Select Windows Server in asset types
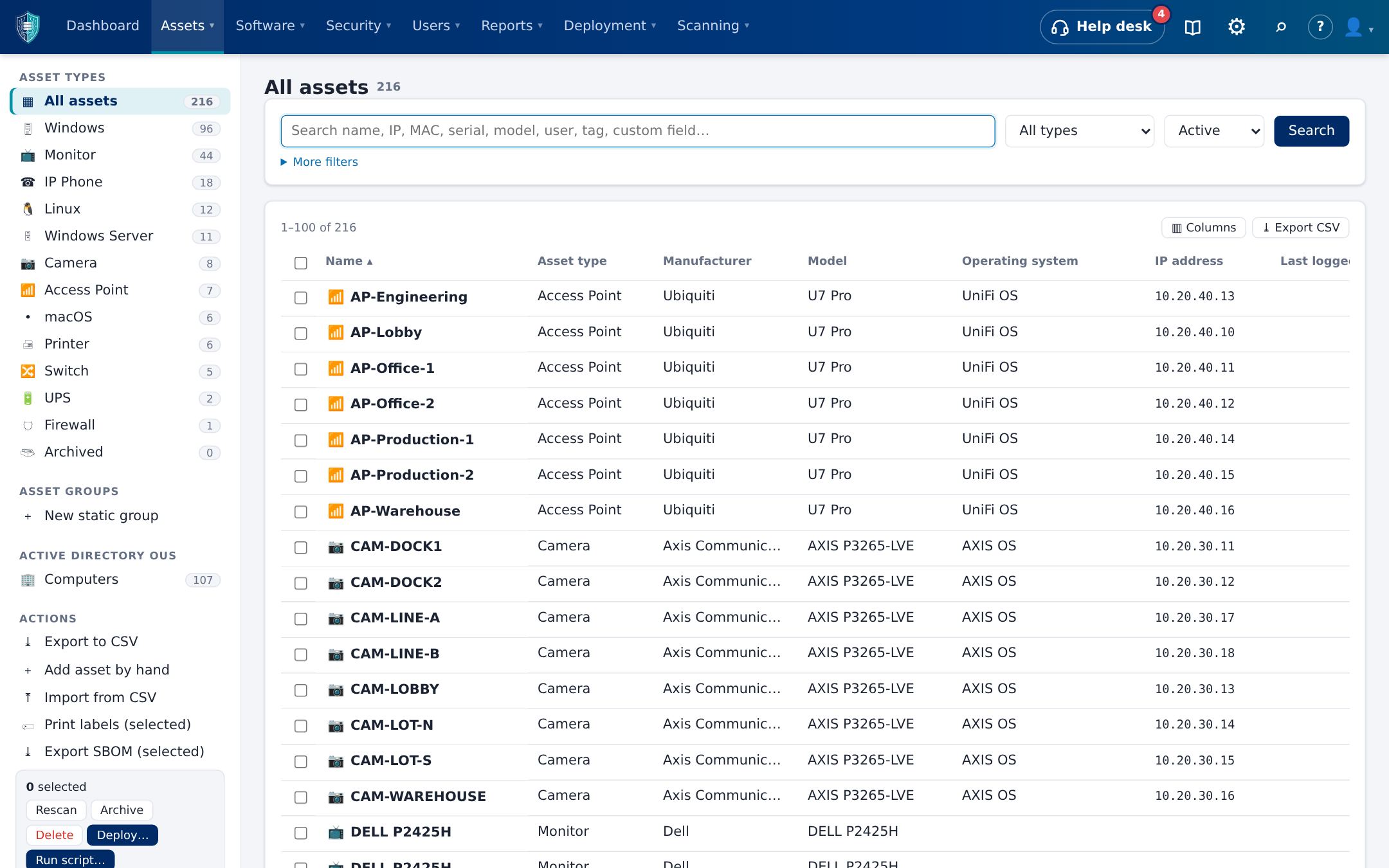 121,236
